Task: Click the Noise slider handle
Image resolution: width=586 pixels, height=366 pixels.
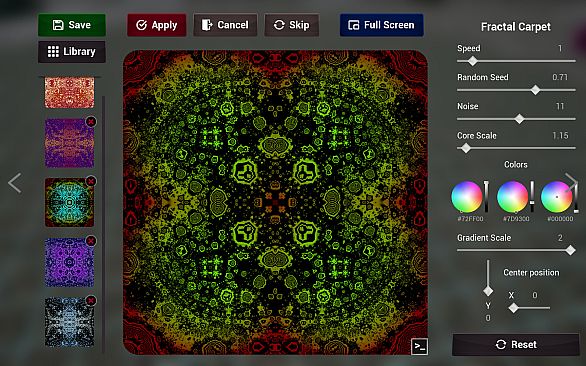Action: tap(519, 119)
